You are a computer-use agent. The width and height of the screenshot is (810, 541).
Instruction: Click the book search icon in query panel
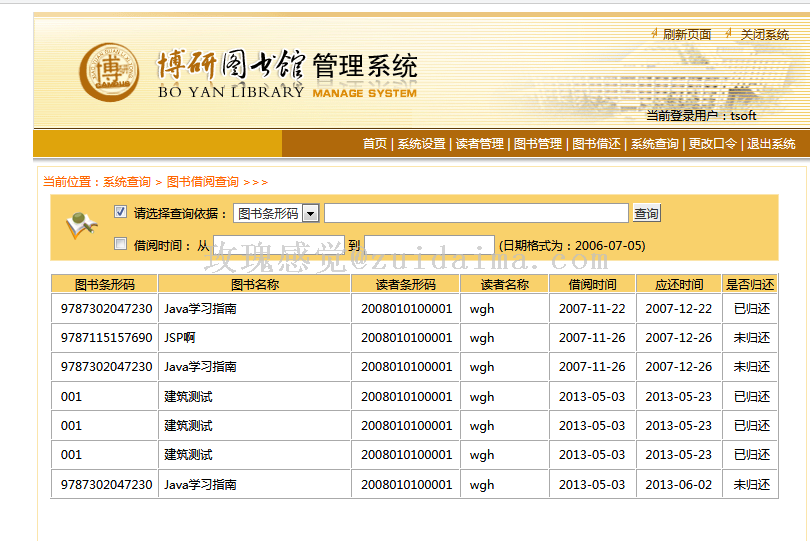82,225
